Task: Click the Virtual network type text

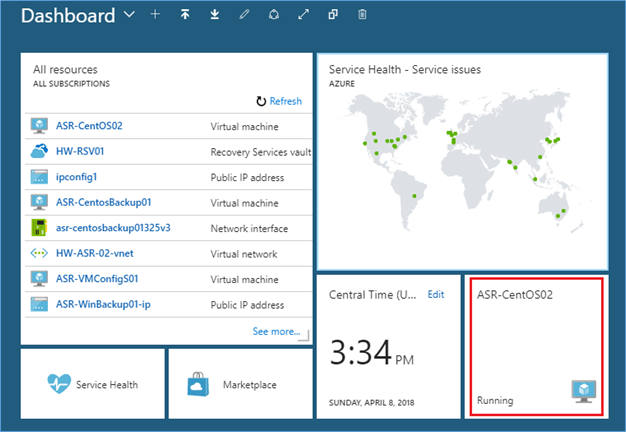Action: (x=244, y=254)
